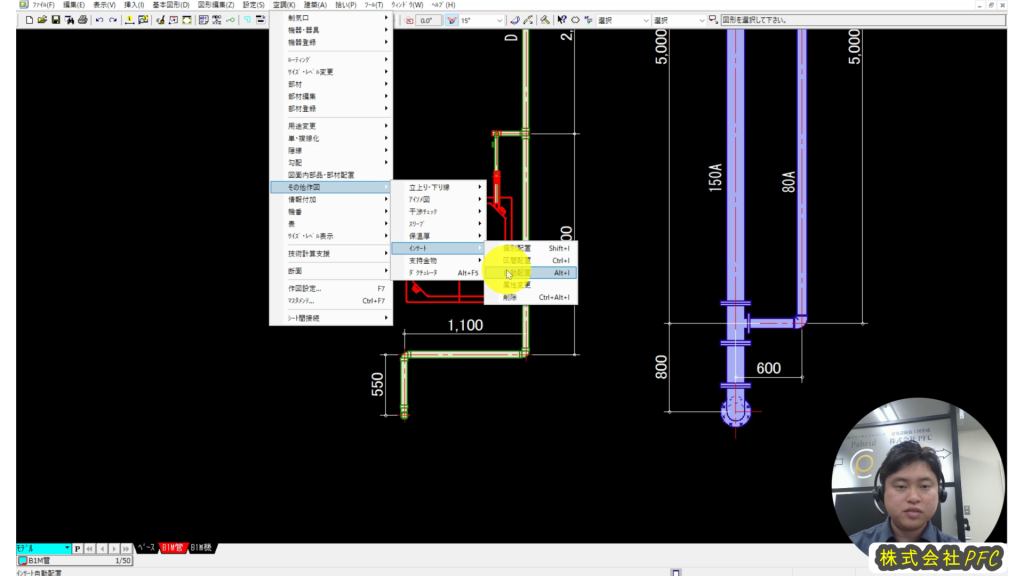
Task: Click the Save floppy disk icon
Action: (55, 20)
